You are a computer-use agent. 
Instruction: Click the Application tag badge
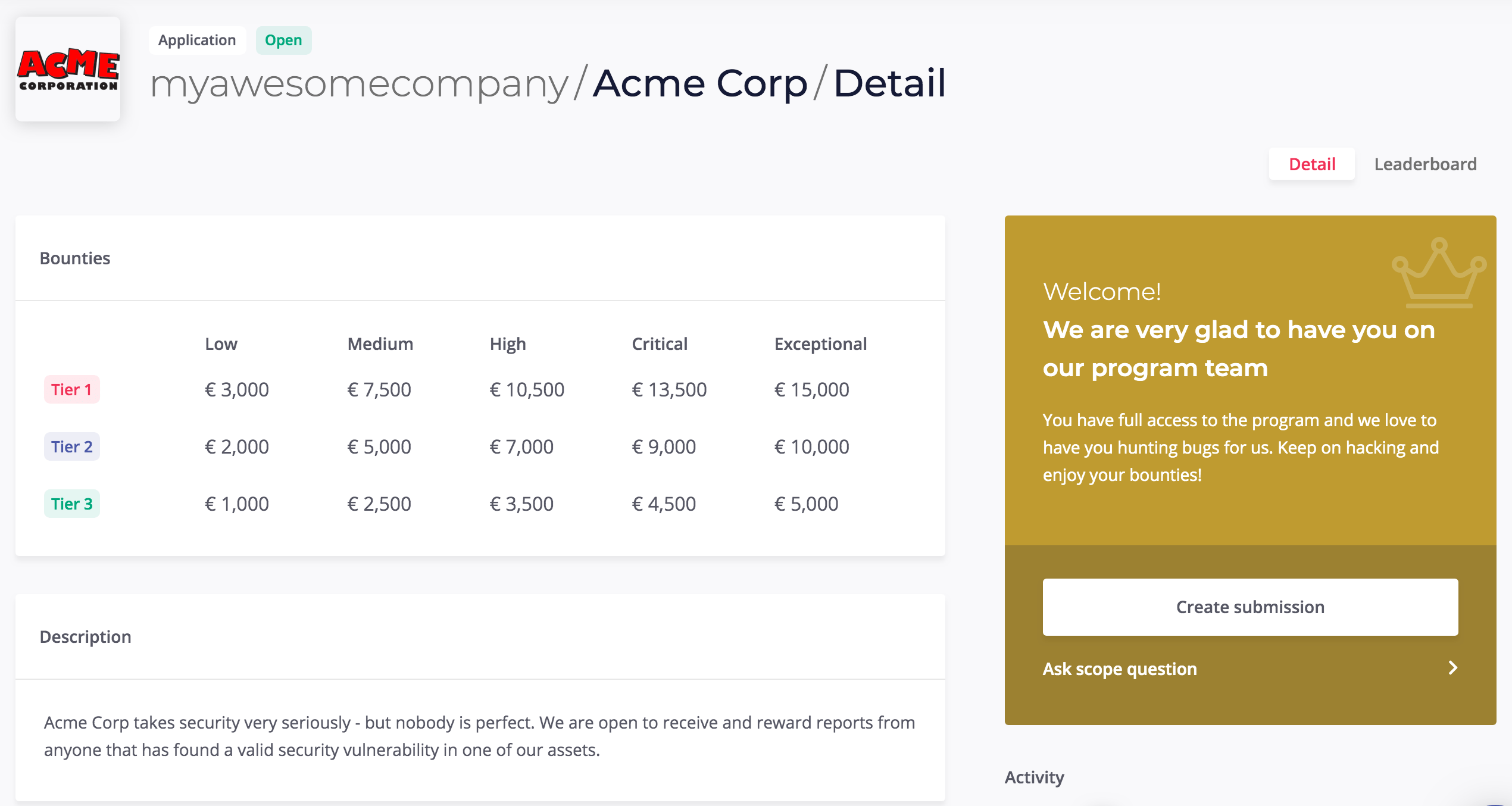click(197, 40)
